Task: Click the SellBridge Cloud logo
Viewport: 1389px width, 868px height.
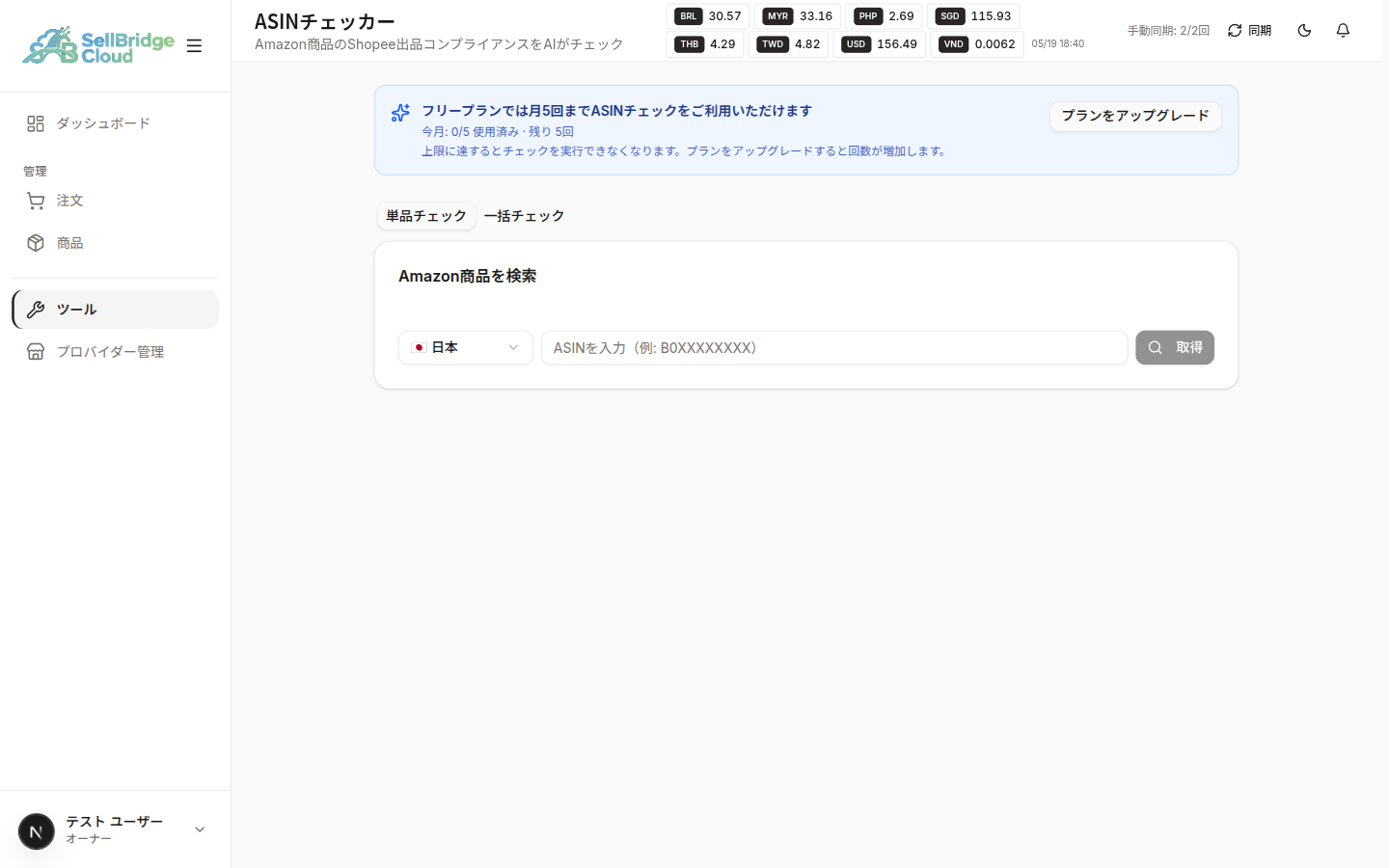Action: [98, 45]
